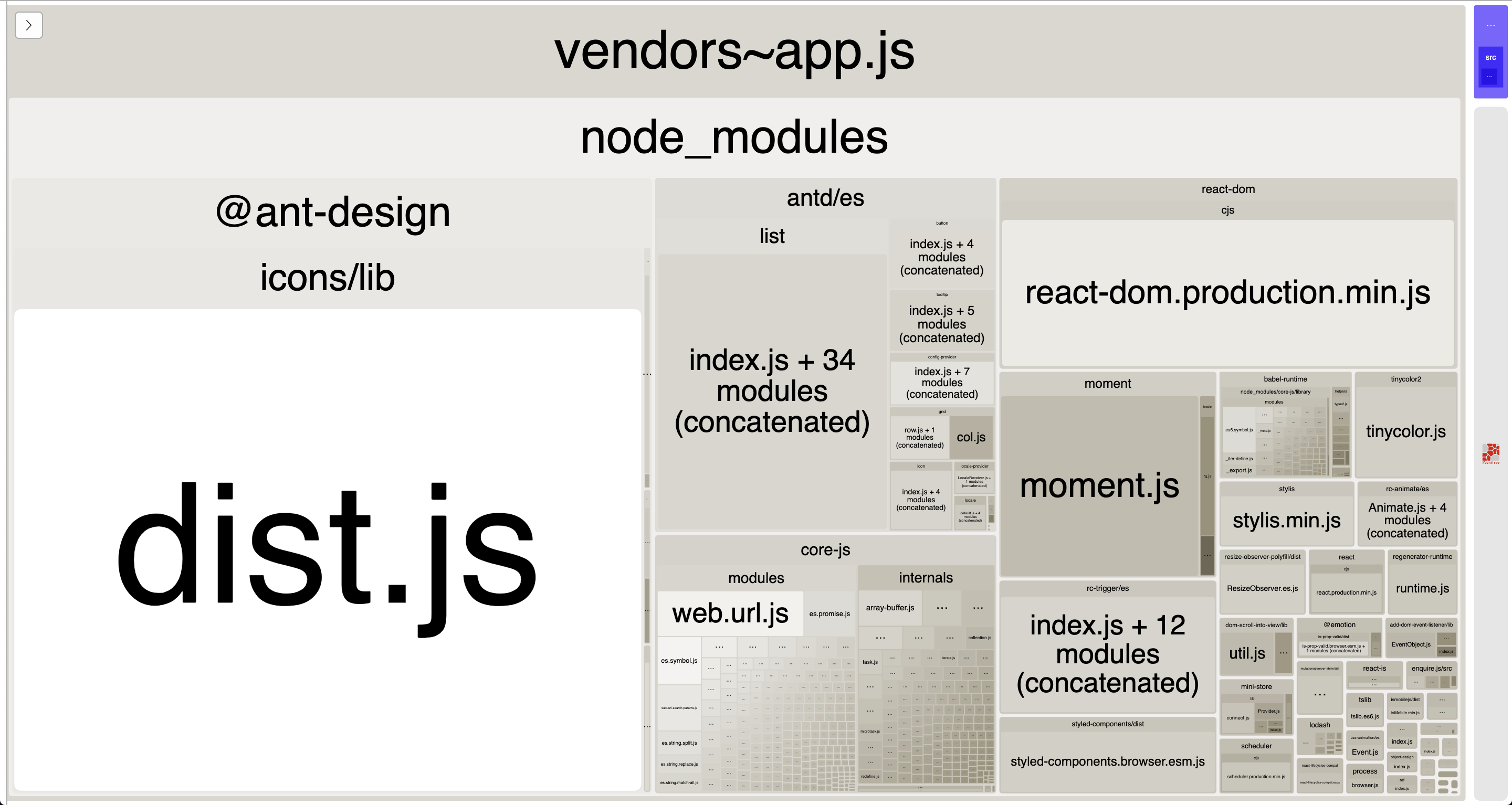Select the styled-components.browser.esm.js block
Viewport: 1512px width, 805px height.
click(x=1107, y=761)
